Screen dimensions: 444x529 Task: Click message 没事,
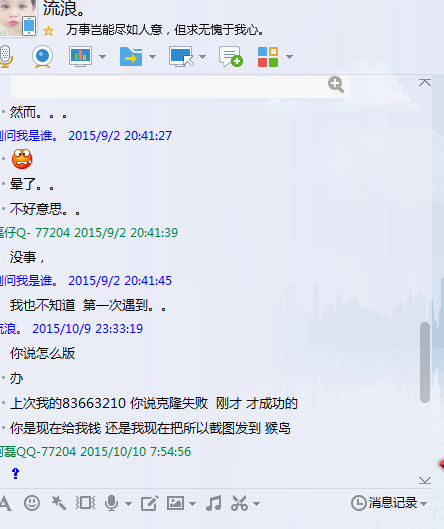(x=27, y=257)
